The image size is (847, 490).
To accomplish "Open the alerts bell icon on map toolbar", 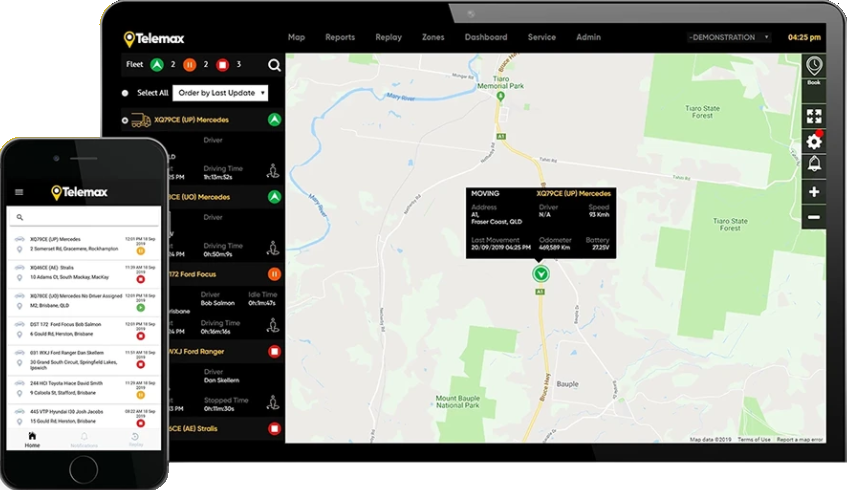I will pos(814,164).
